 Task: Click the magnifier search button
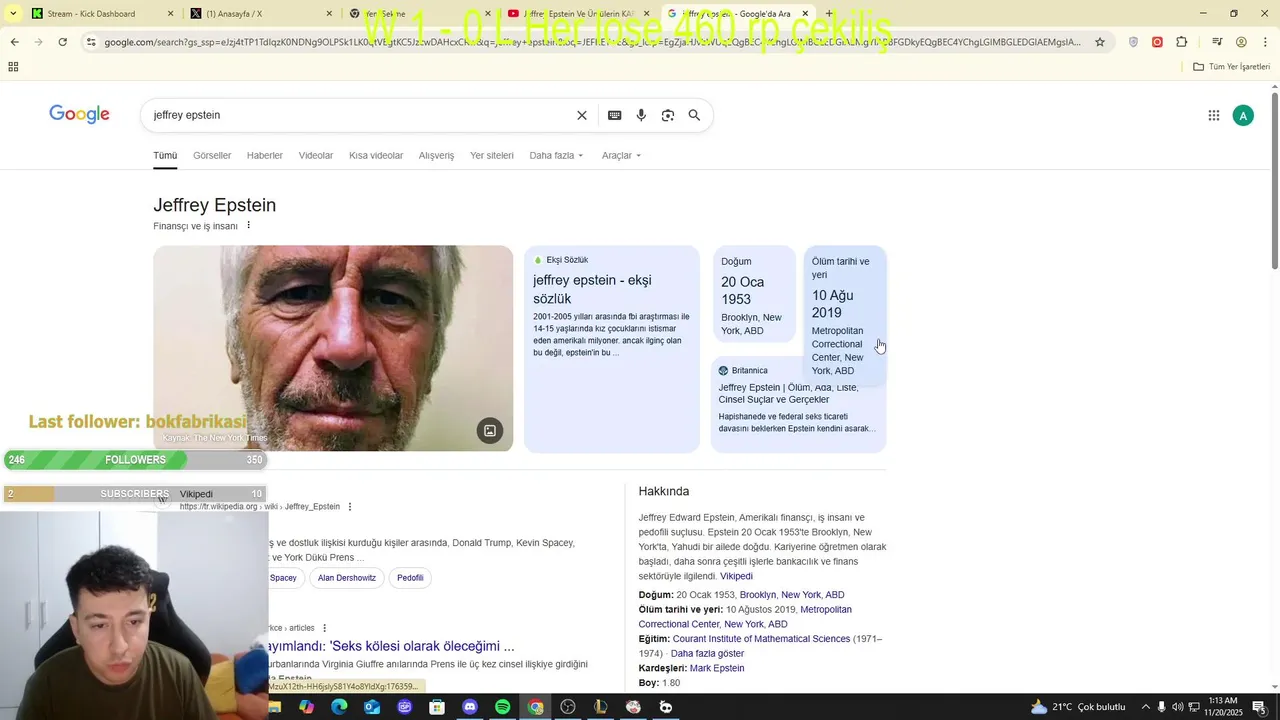[694, 115]
